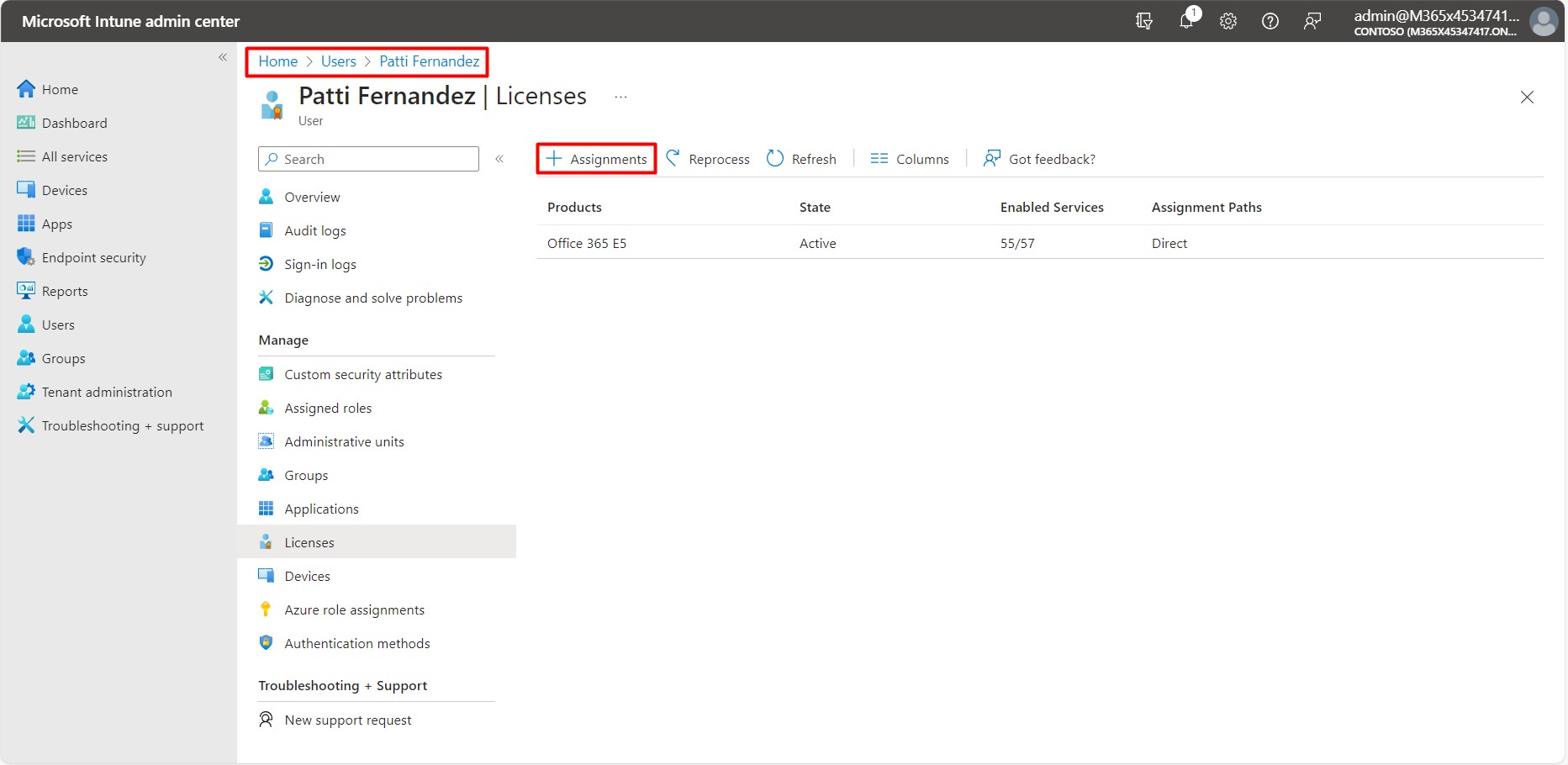Open the admin account avatar
This screenshot has width=1568, height=765.
[x=1544, y=21]
